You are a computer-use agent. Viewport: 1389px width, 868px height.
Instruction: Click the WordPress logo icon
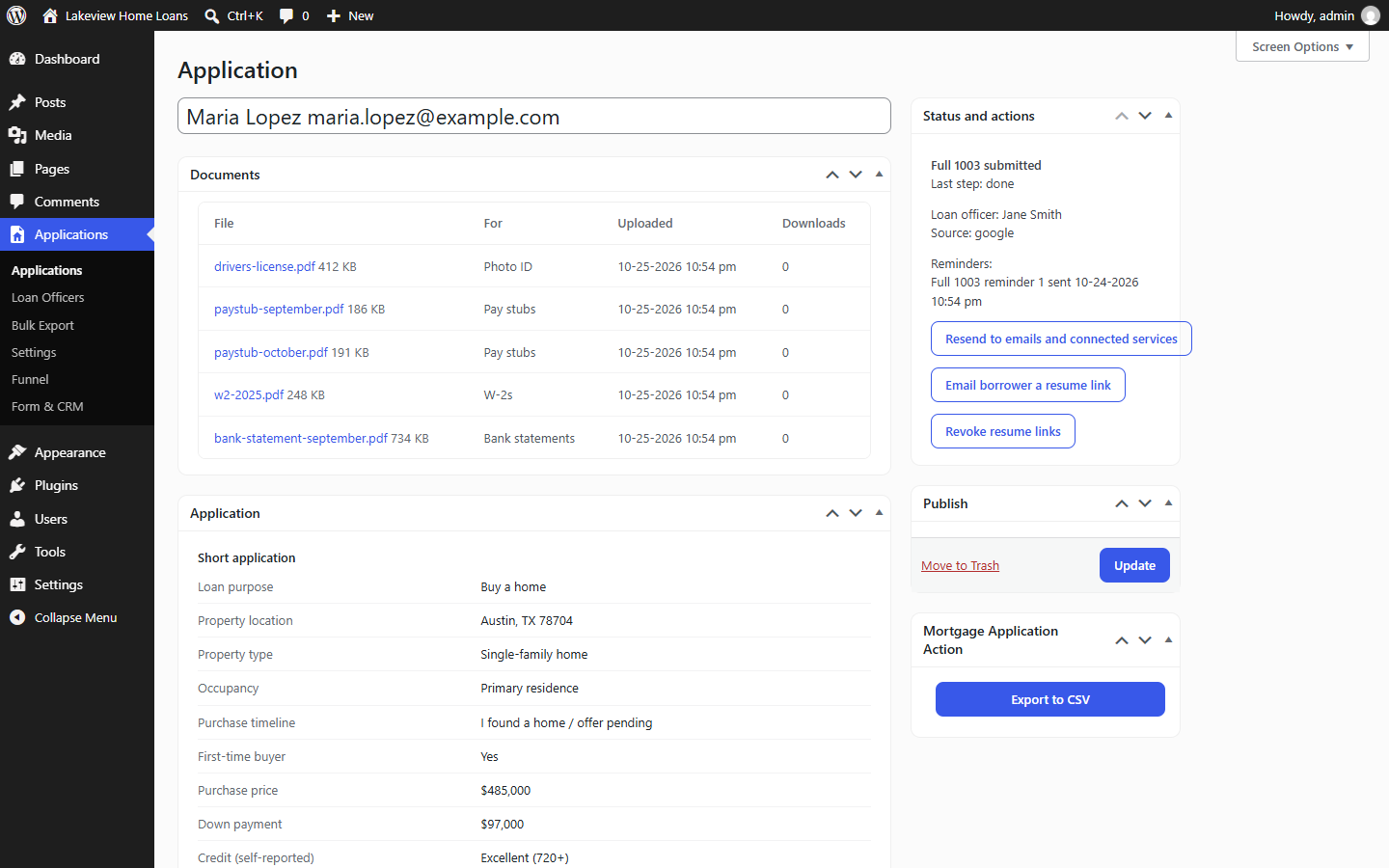[x=16, y=15]
